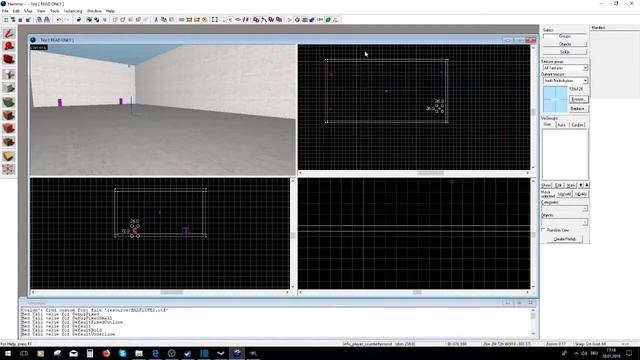
Task: Open the Map menu
Action: tap(28, 11)
